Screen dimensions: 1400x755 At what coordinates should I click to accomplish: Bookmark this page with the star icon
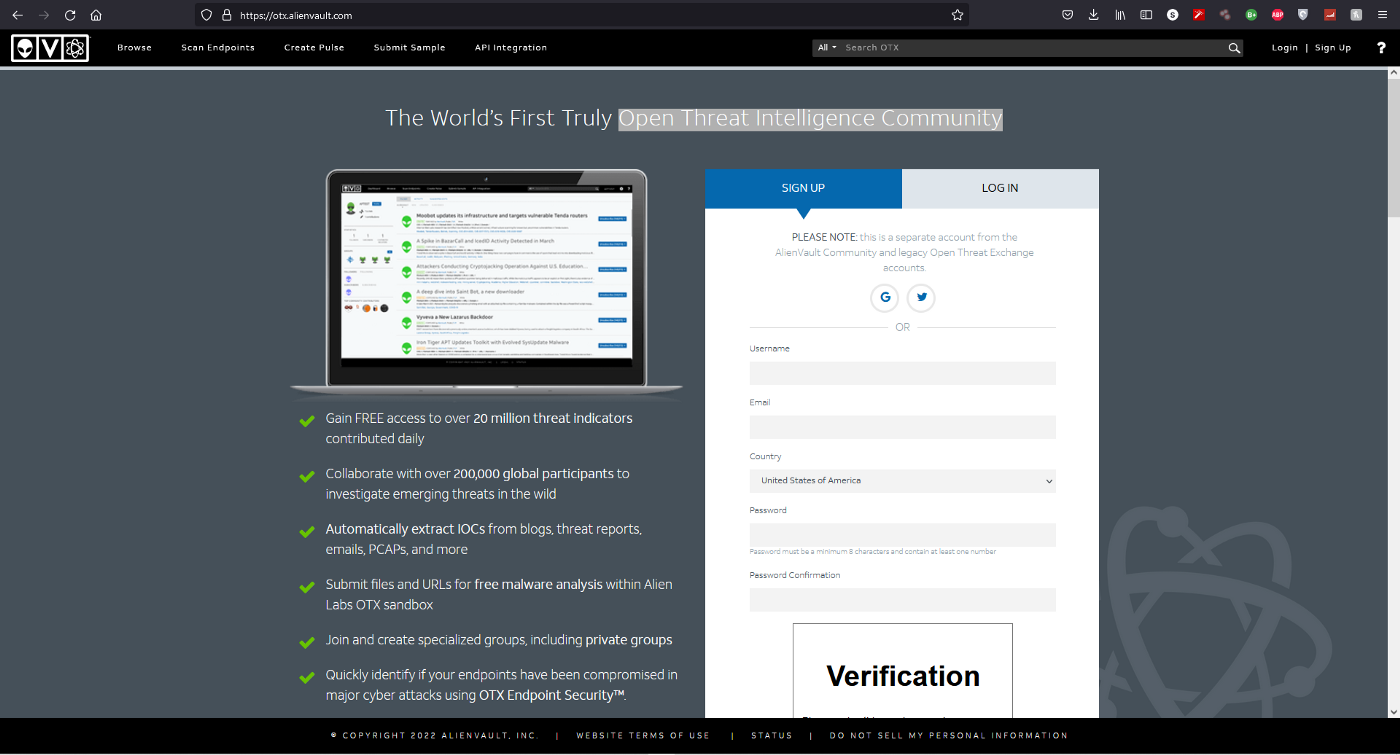(958, 15)
